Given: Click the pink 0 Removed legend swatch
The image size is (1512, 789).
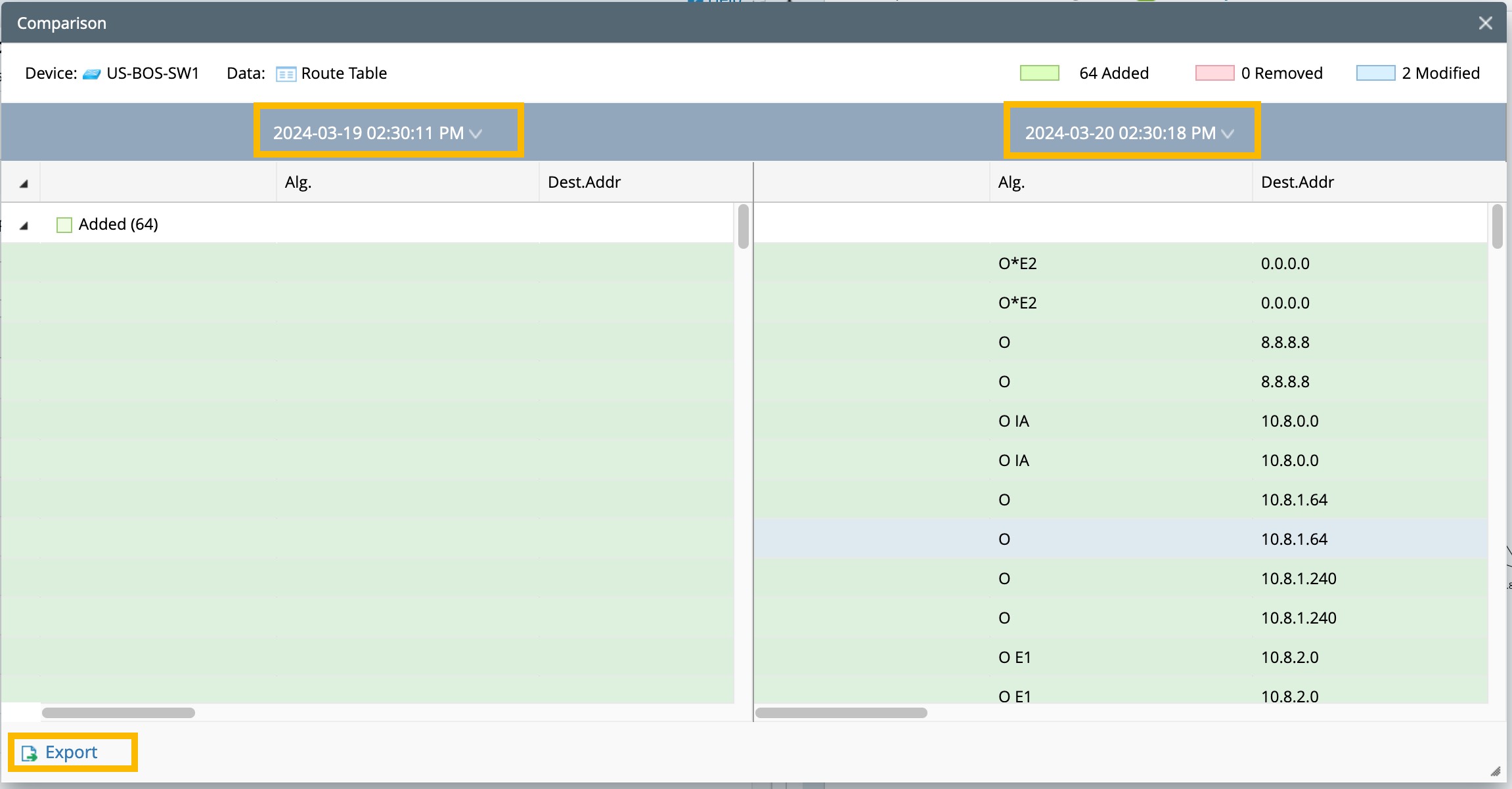Looking at the screenshot, I should [1214, 73].
